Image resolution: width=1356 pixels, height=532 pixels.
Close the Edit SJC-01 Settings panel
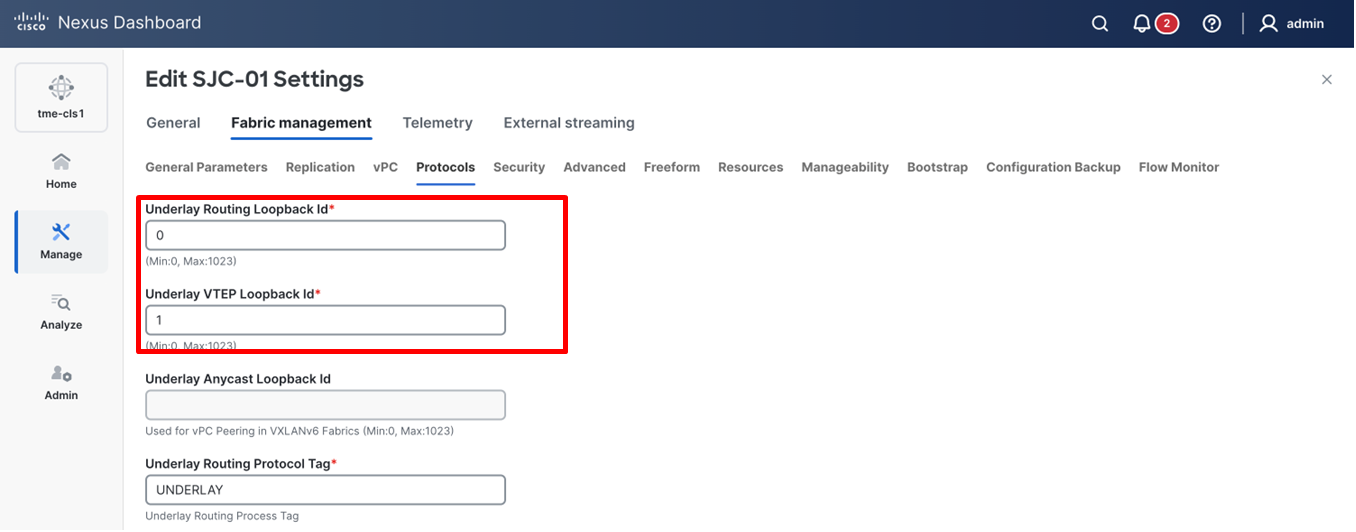1327,79
